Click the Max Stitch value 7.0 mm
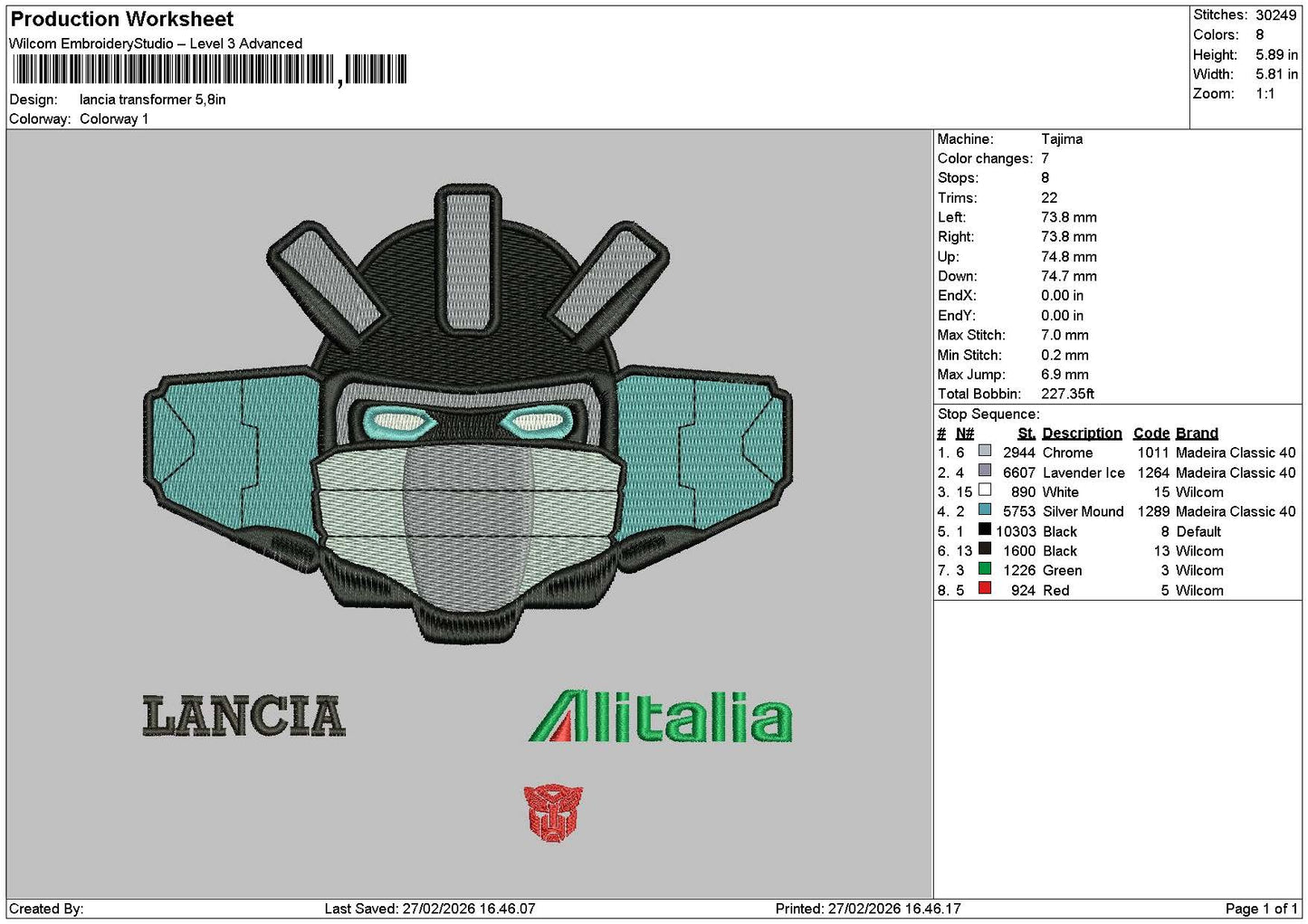1308x924 pixels. click(x=1065, y=335)
